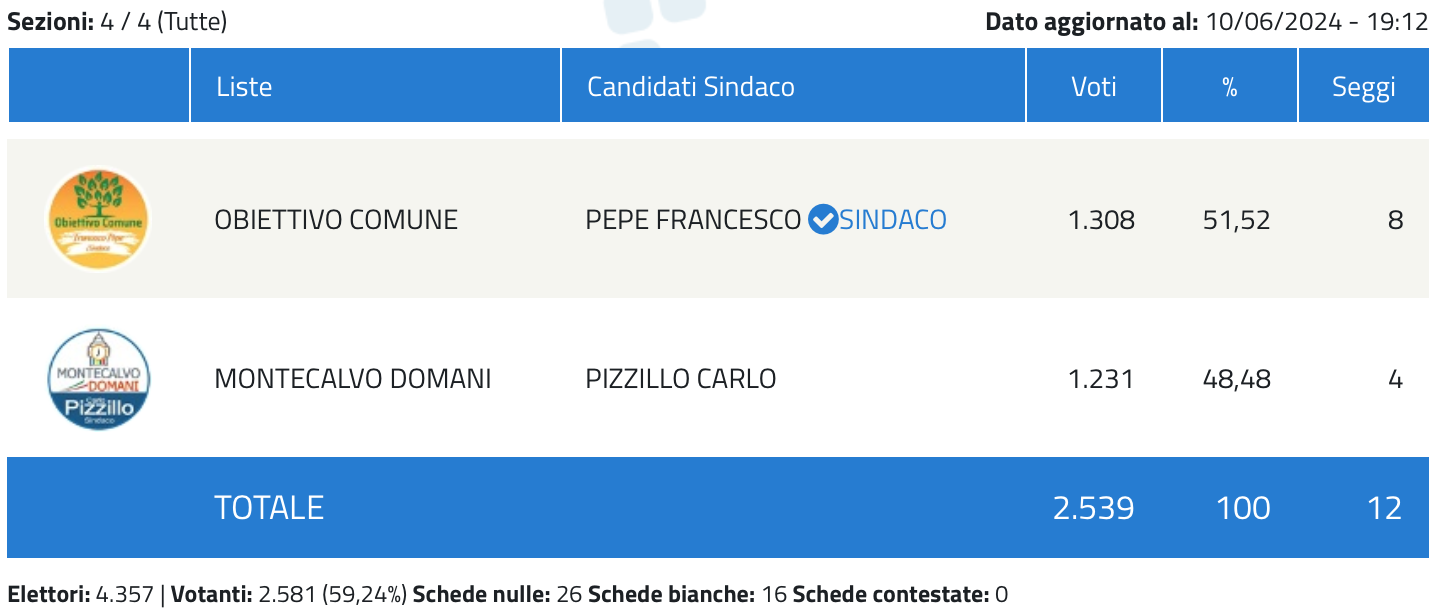1438x616 pixels.
Task: Click the 48,48 percentage value
Action: tap(1237, 380)
